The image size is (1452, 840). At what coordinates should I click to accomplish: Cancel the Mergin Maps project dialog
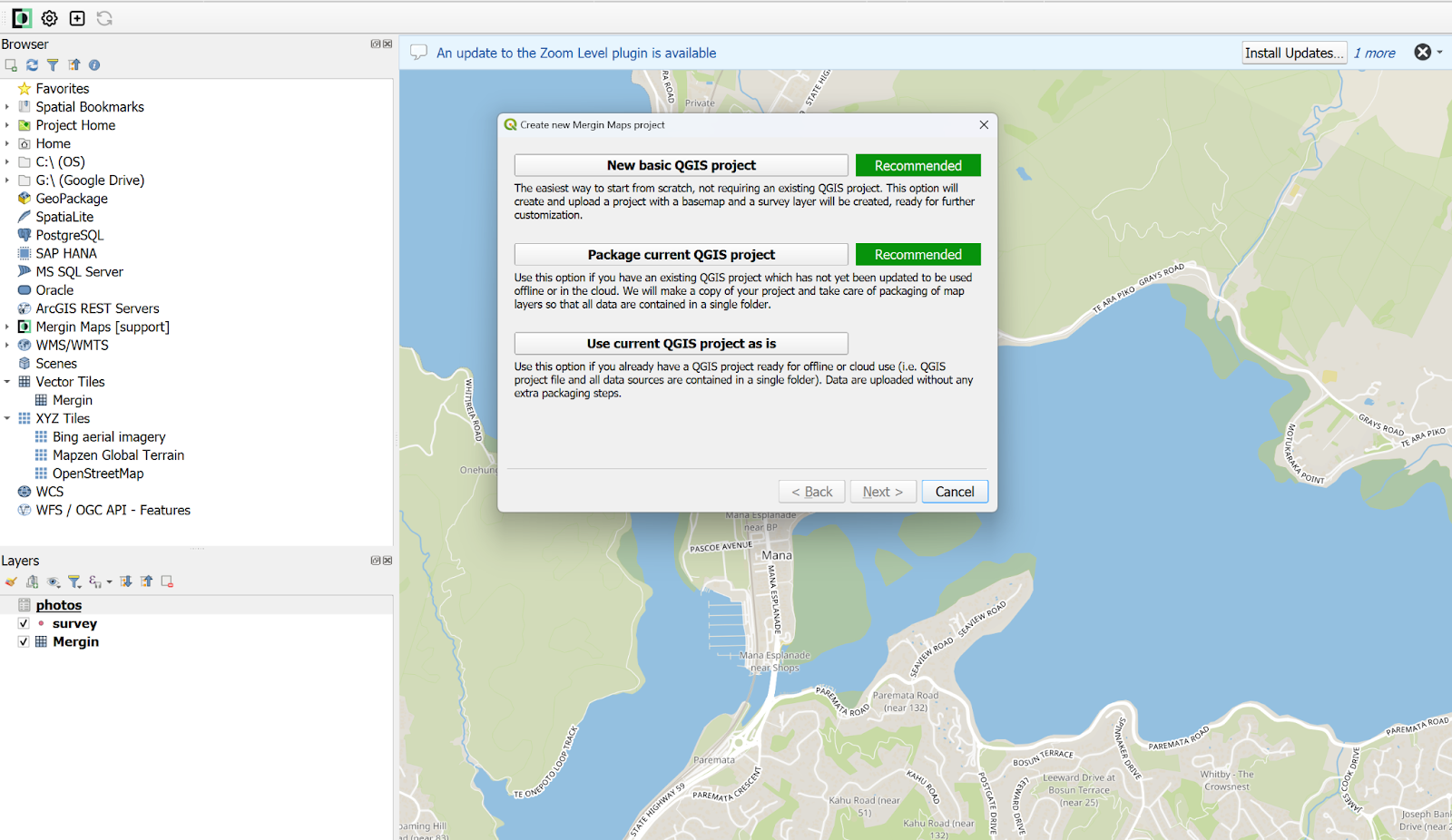tap(955, 492)
